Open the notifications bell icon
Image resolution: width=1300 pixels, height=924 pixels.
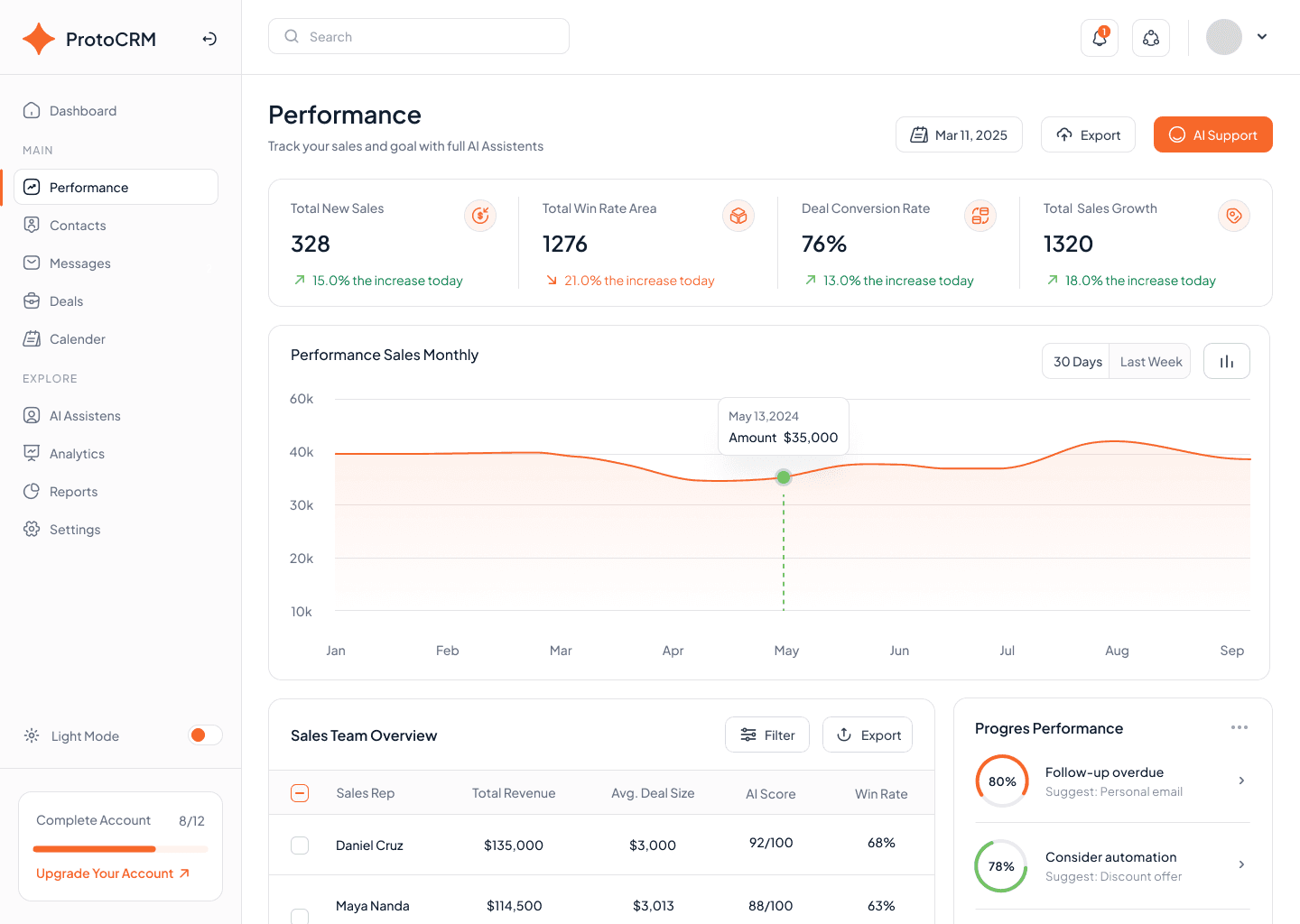click(x=1099, y=37)
